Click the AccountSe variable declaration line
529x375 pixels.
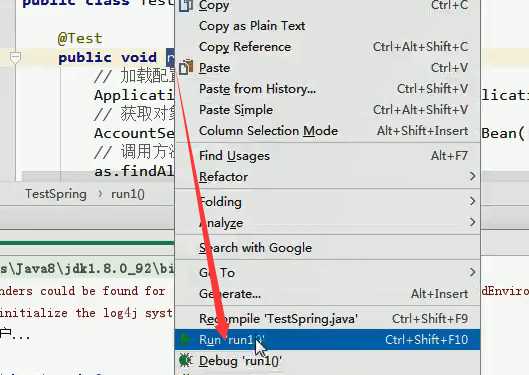coord(134,133)
